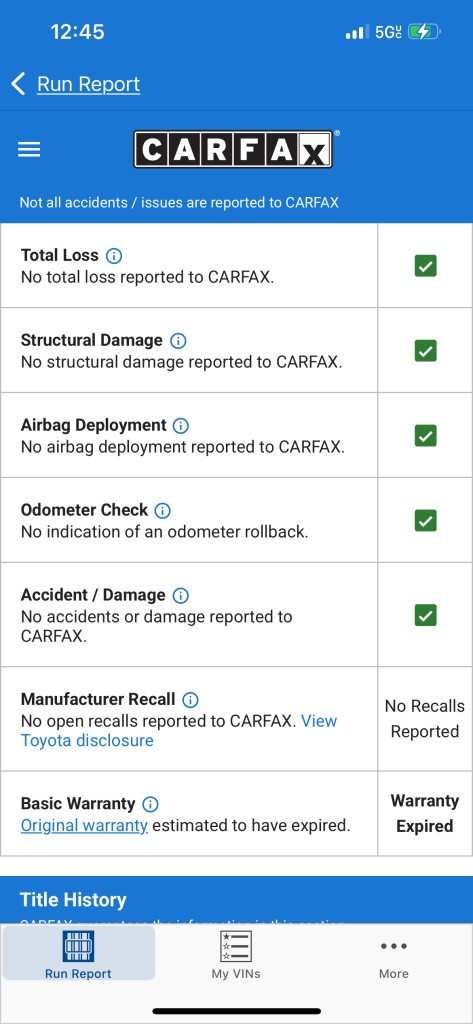Click the green checkmark for Odometer Check

(x=425, y=520)
